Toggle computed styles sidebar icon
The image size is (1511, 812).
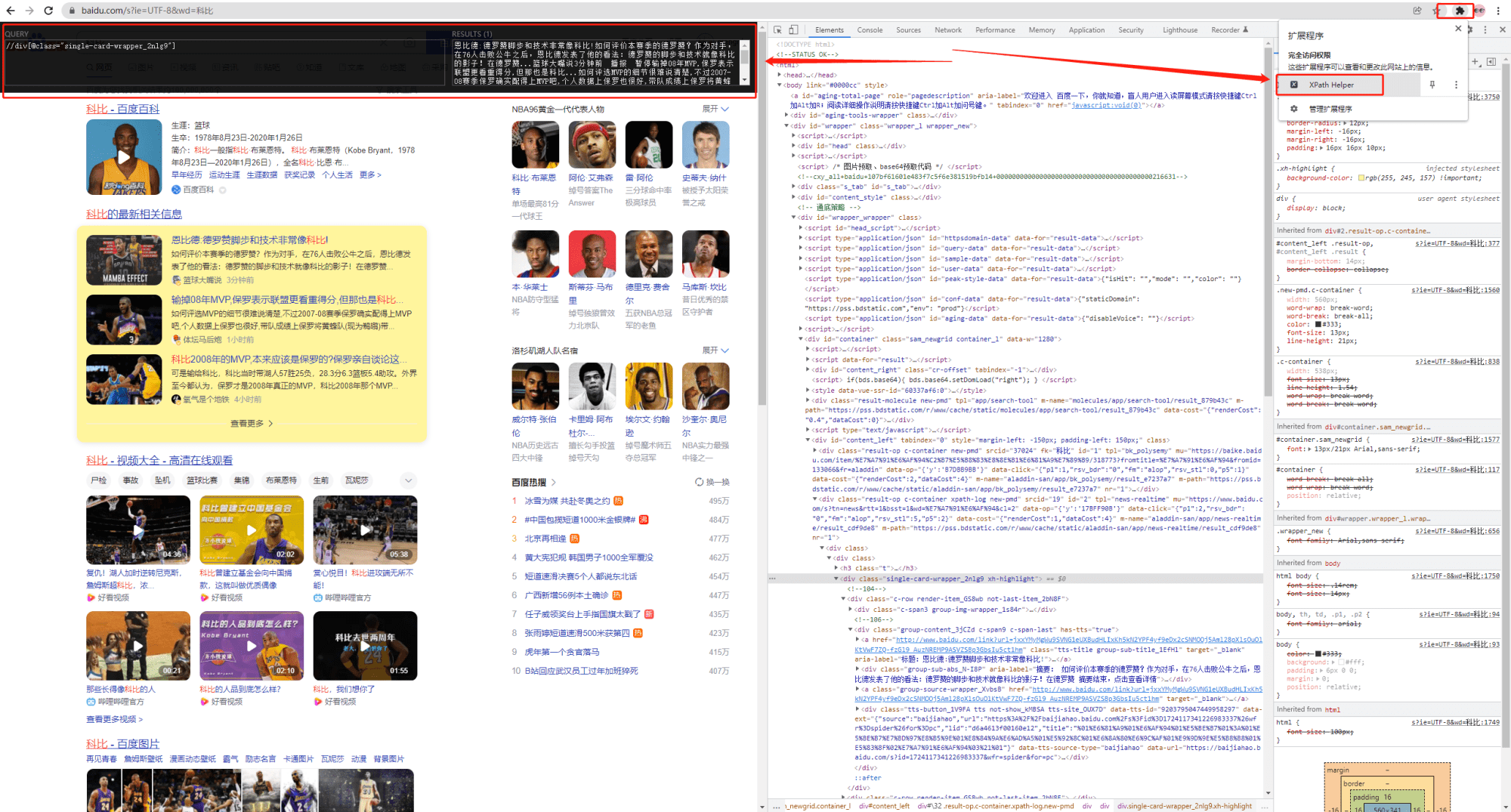coord(1491,62)
